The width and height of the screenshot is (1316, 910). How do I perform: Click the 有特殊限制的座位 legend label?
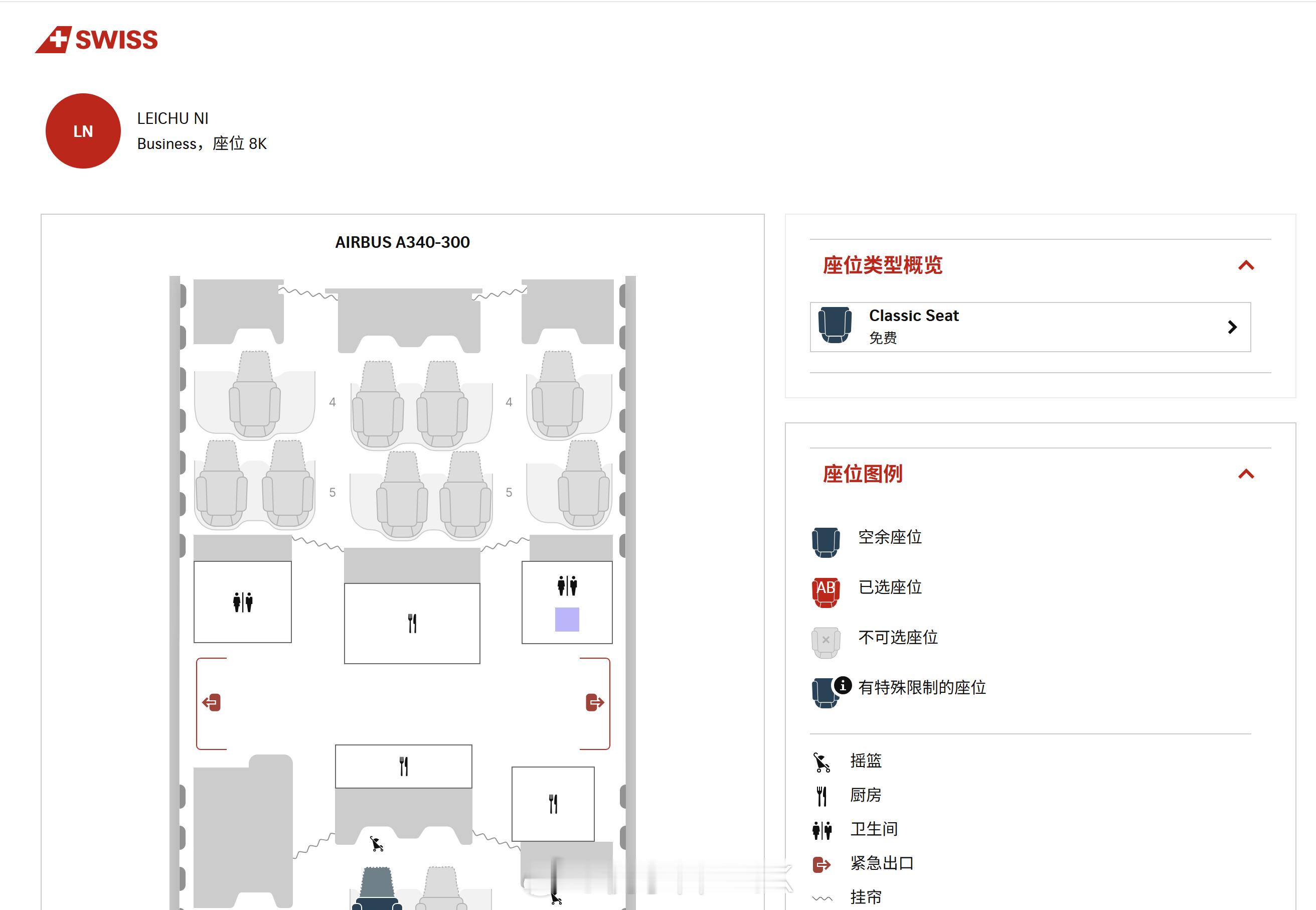[x=922, y=688]
